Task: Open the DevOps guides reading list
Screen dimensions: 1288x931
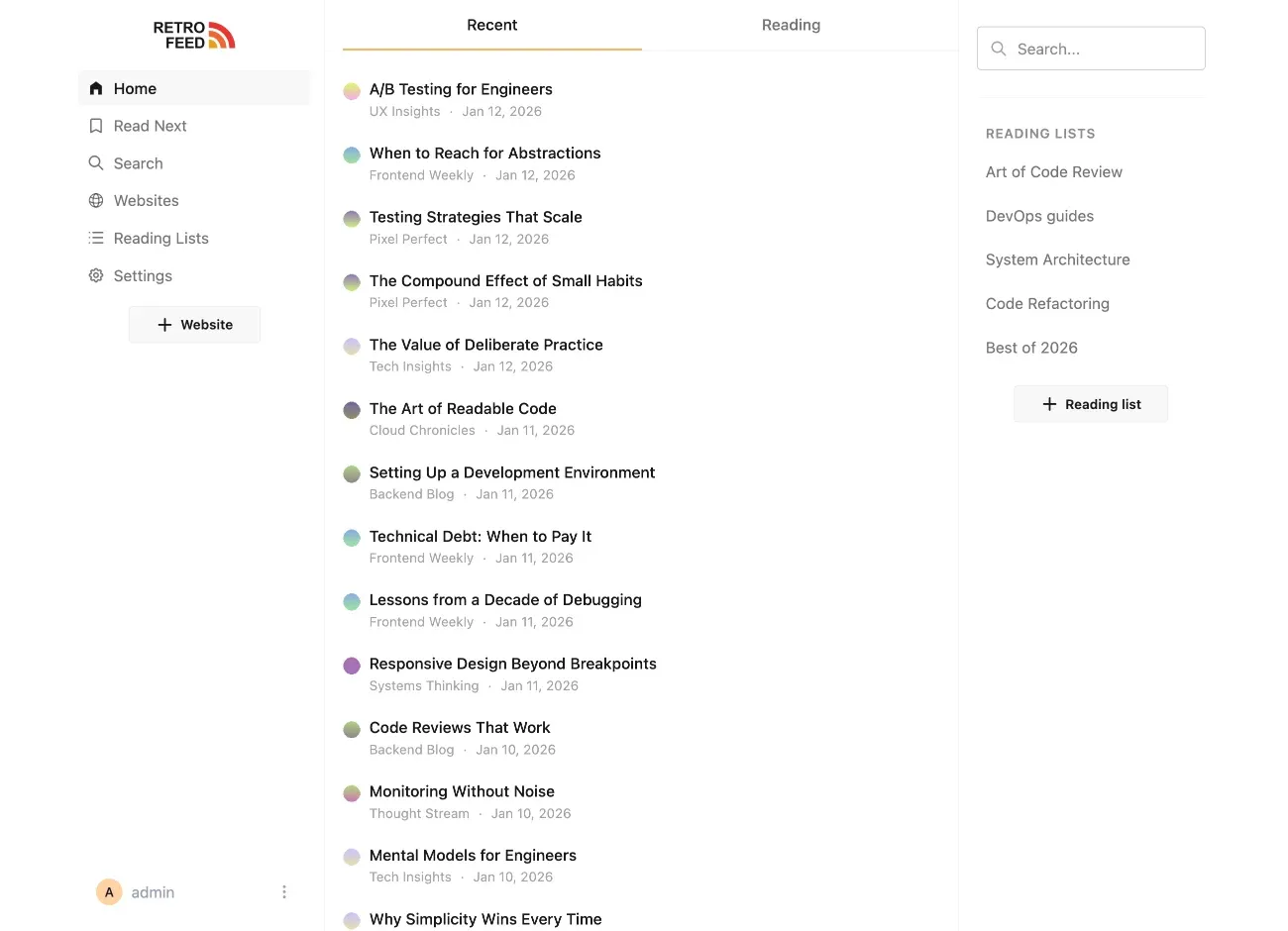Action: click(x=1039, y=215)
